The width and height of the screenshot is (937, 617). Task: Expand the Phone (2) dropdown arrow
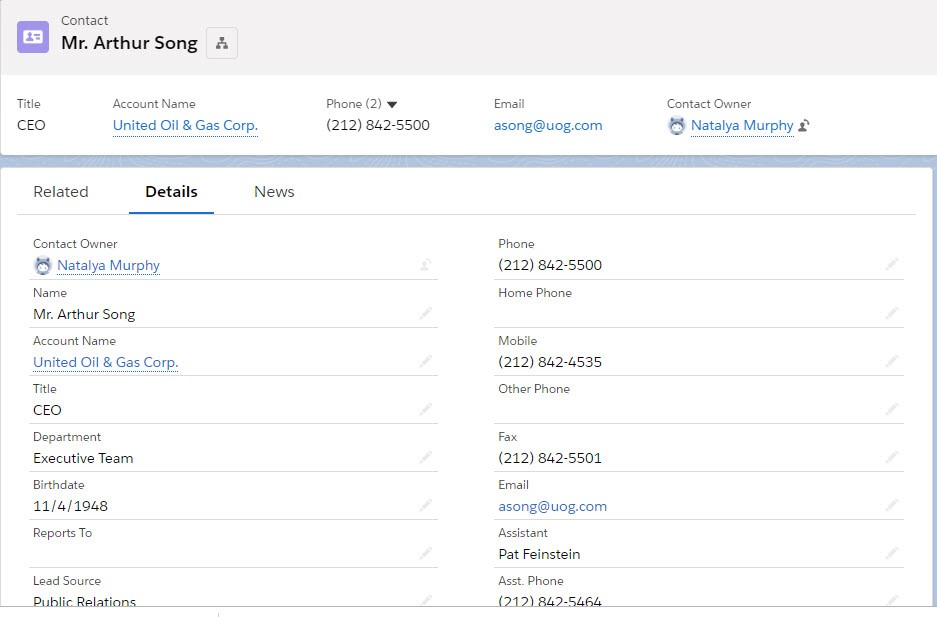coord(392,105)
